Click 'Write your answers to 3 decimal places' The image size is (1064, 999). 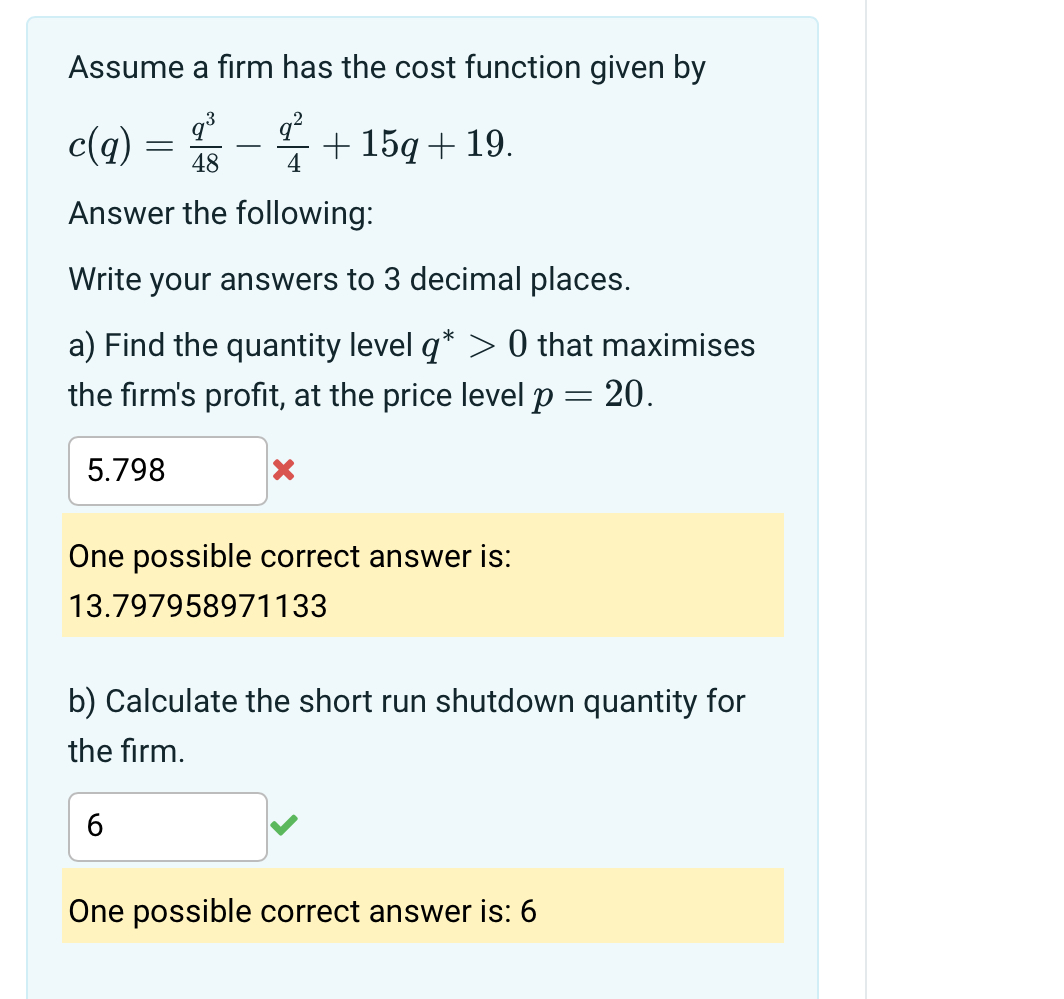pyautogui.click(x=348, y=279)
